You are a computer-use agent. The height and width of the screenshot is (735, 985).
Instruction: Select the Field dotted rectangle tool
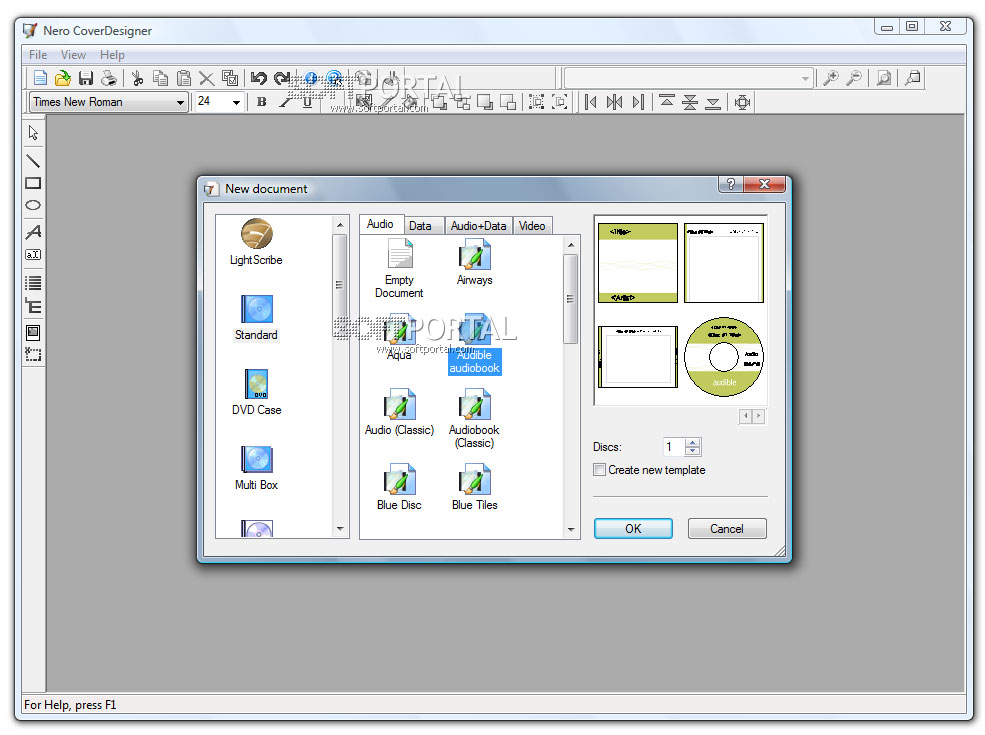pos(33,354)
